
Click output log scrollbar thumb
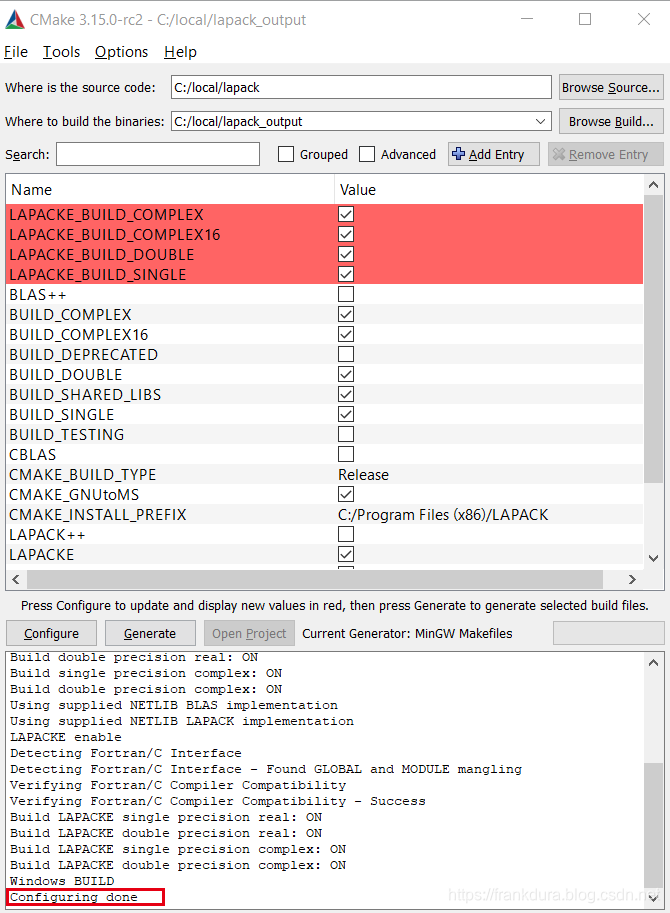coord(654,825)
